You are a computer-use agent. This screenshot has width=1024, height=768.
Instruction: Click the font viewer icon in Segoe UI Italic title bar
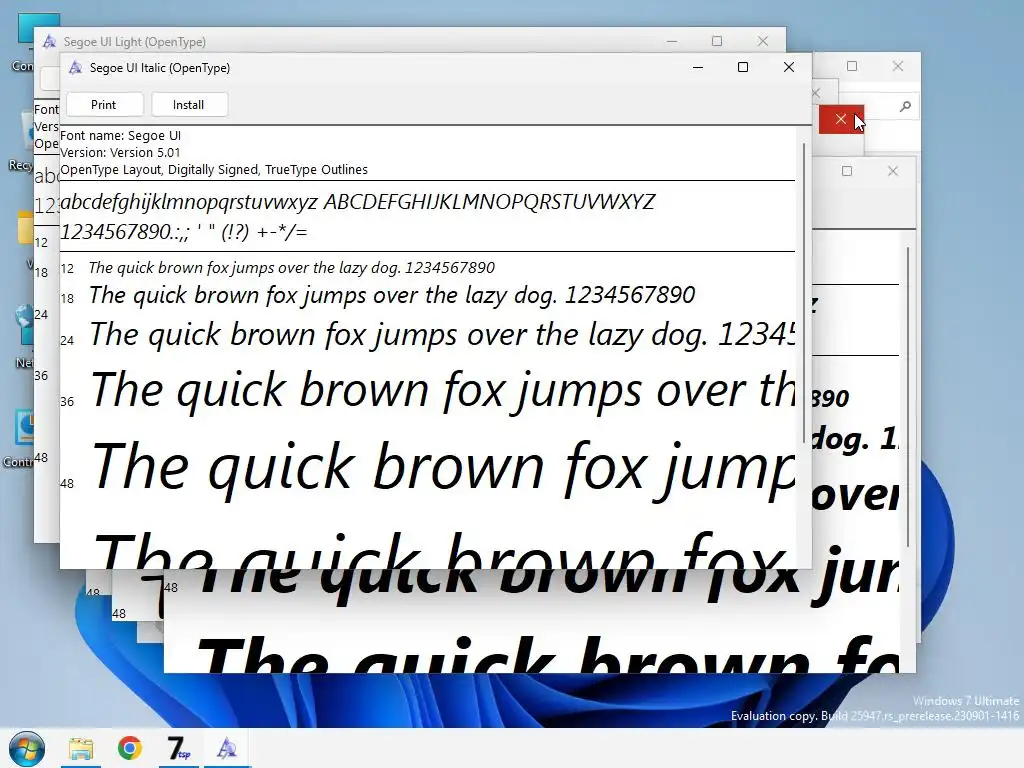tap(76, 67)
